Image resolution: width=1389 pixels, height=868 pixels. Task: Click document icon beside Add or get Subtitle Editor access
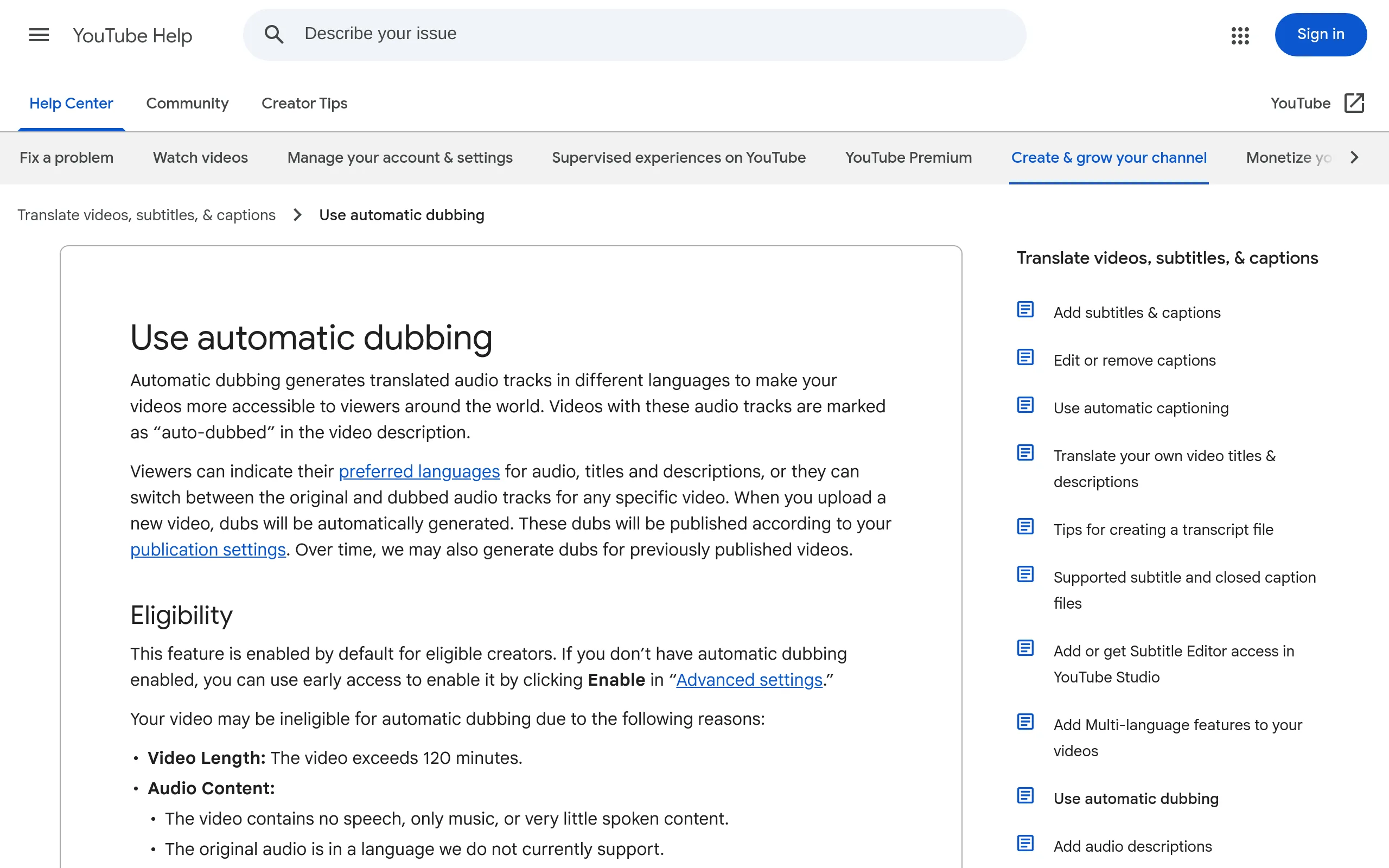click(x=1025, y=648)
